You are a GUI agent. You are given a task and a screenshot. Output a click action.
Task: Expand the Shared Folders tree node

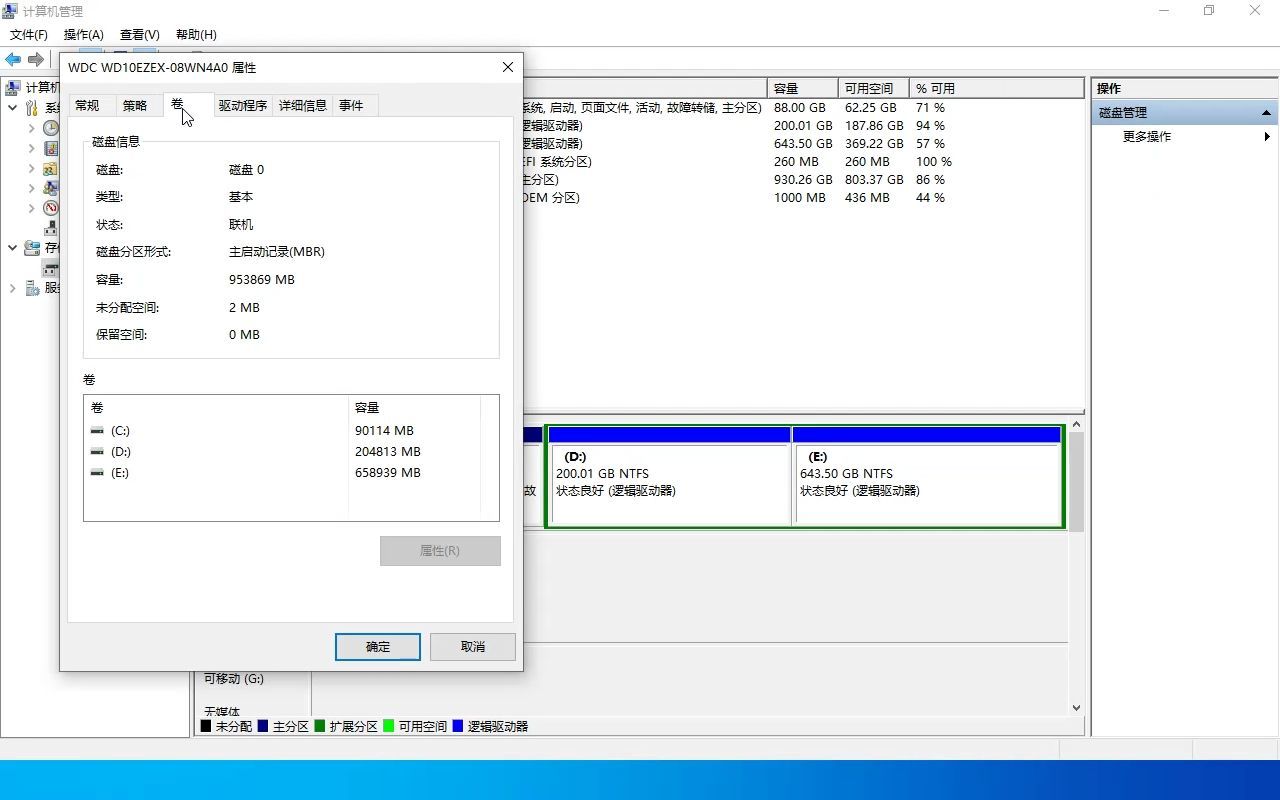(x=31, y=168)
